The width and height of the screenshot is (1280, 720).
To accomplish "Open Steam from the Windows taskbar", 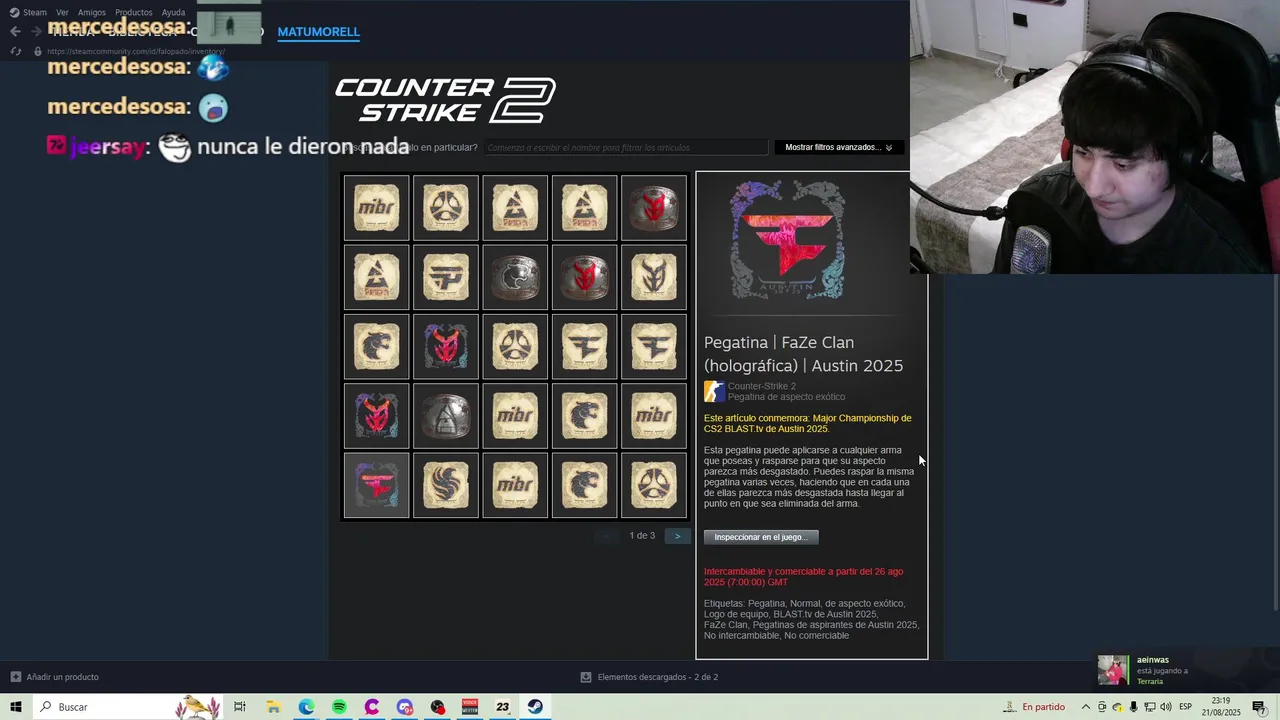I will point(536,707).
